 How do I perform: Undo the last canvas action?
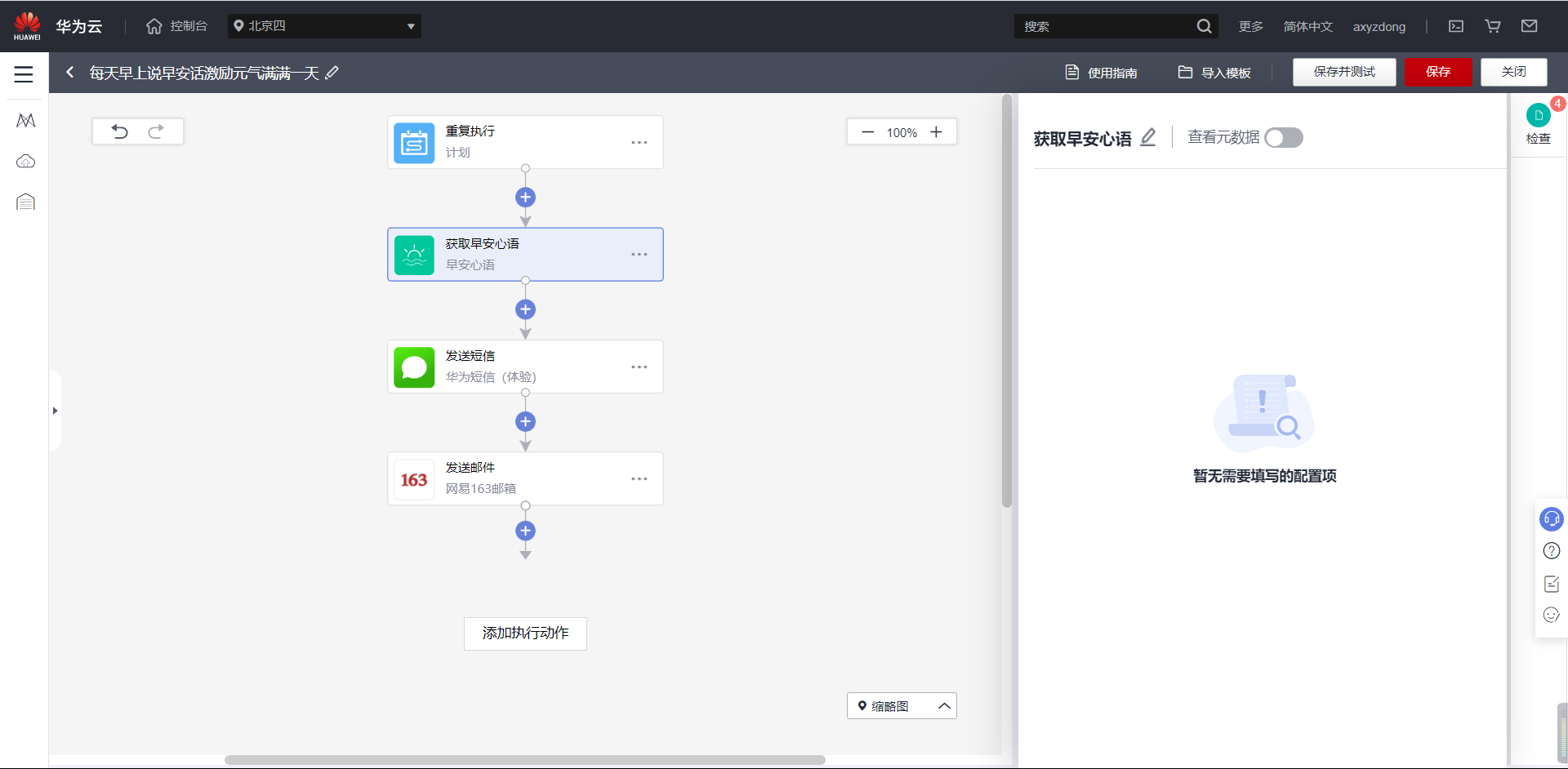point(120,131)
